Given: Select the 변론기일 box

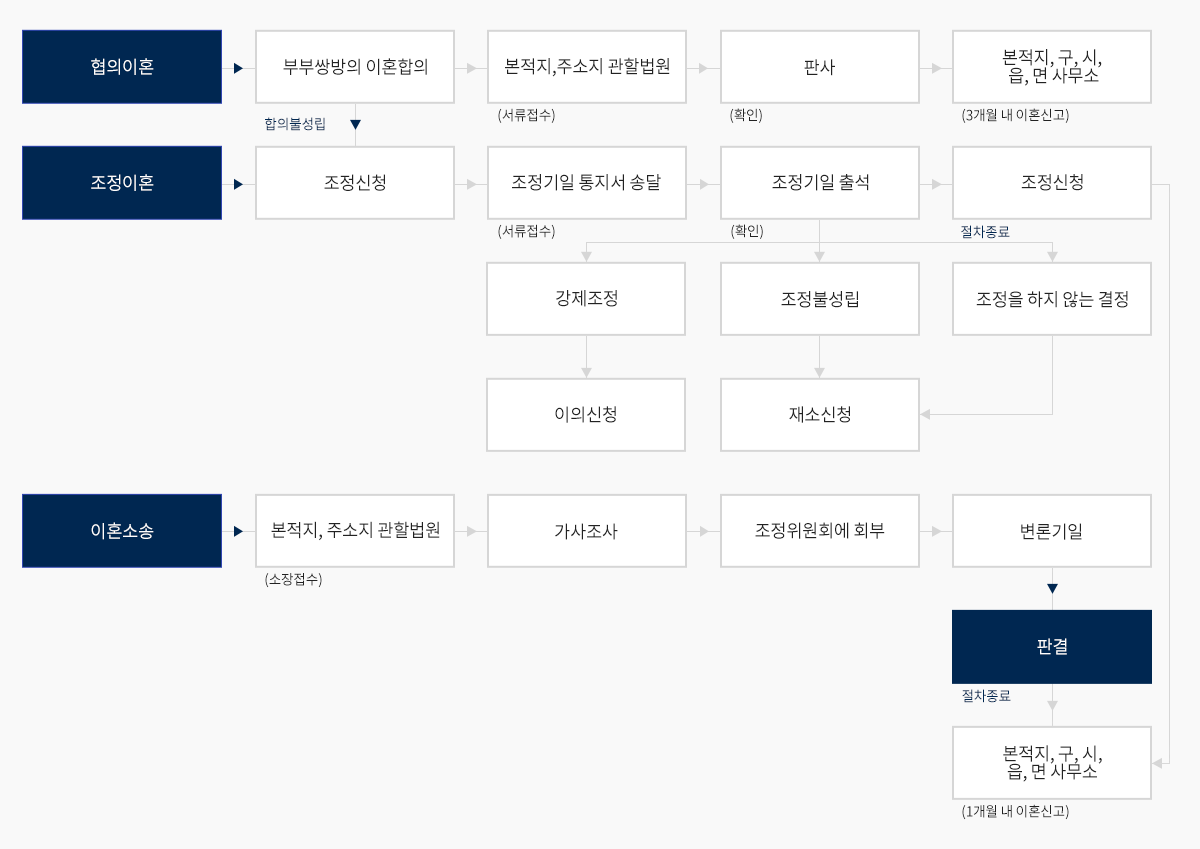Looking at the screenshot, I should click(1052, 531).
